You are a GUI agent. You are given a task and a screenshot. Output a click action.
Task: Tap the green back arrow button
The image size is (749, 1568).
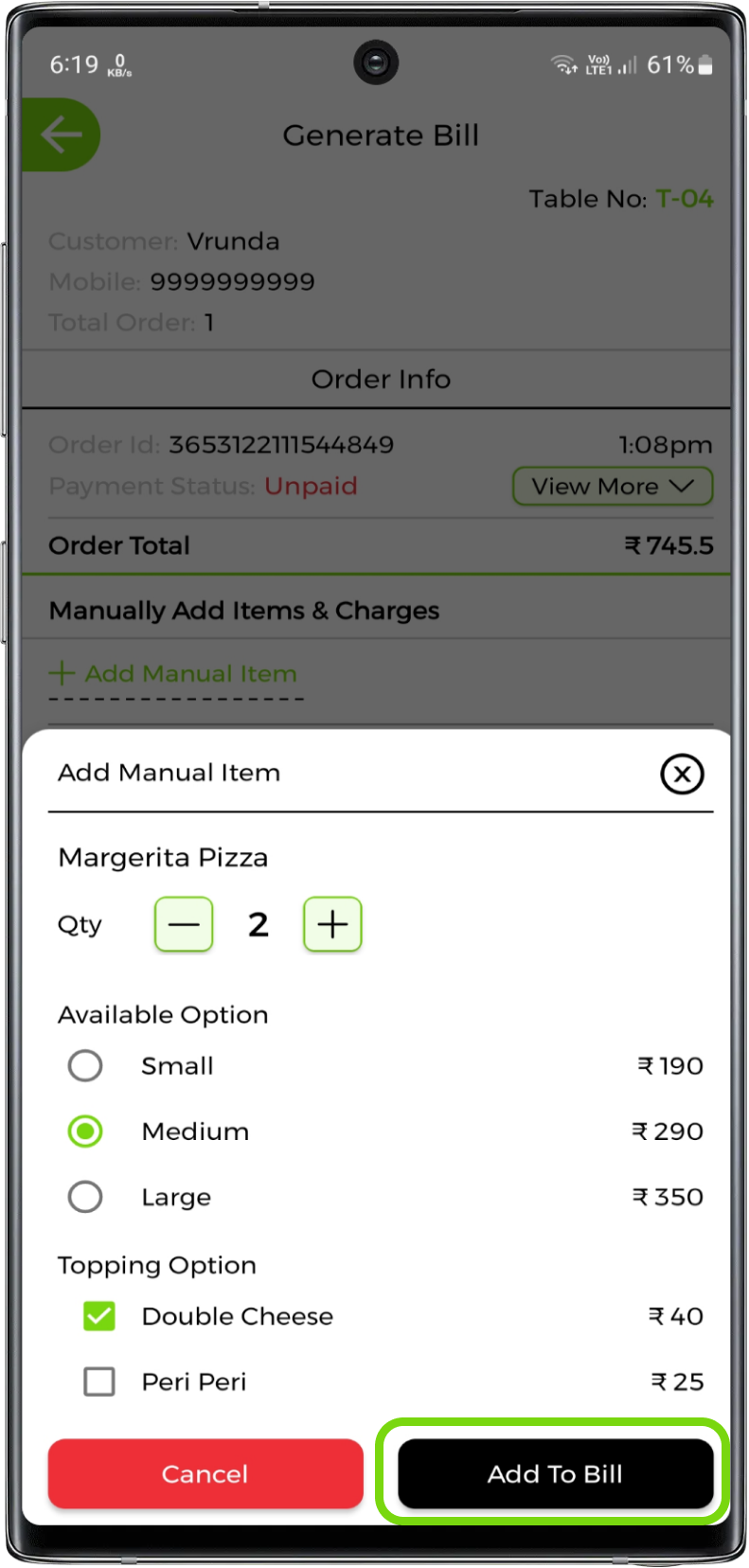62,134
